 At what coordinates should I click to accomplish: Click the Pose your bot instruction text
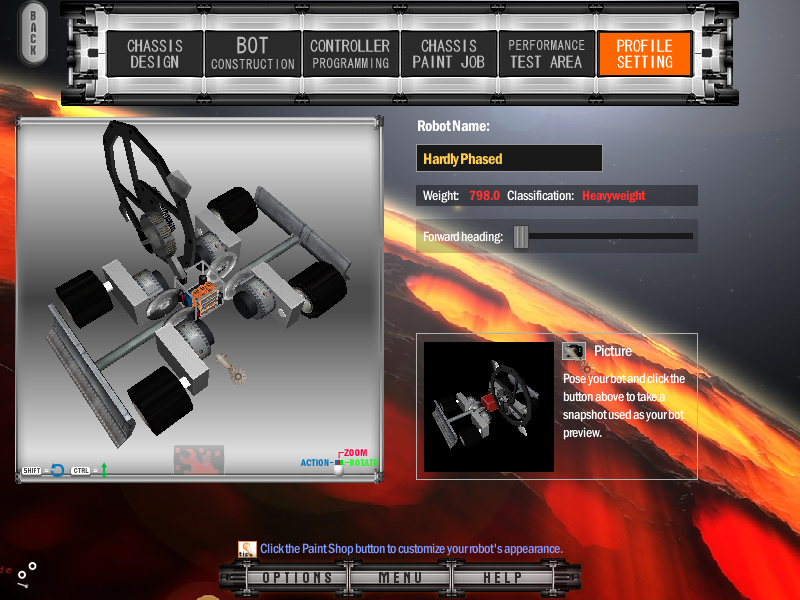[x=624, y=406]
